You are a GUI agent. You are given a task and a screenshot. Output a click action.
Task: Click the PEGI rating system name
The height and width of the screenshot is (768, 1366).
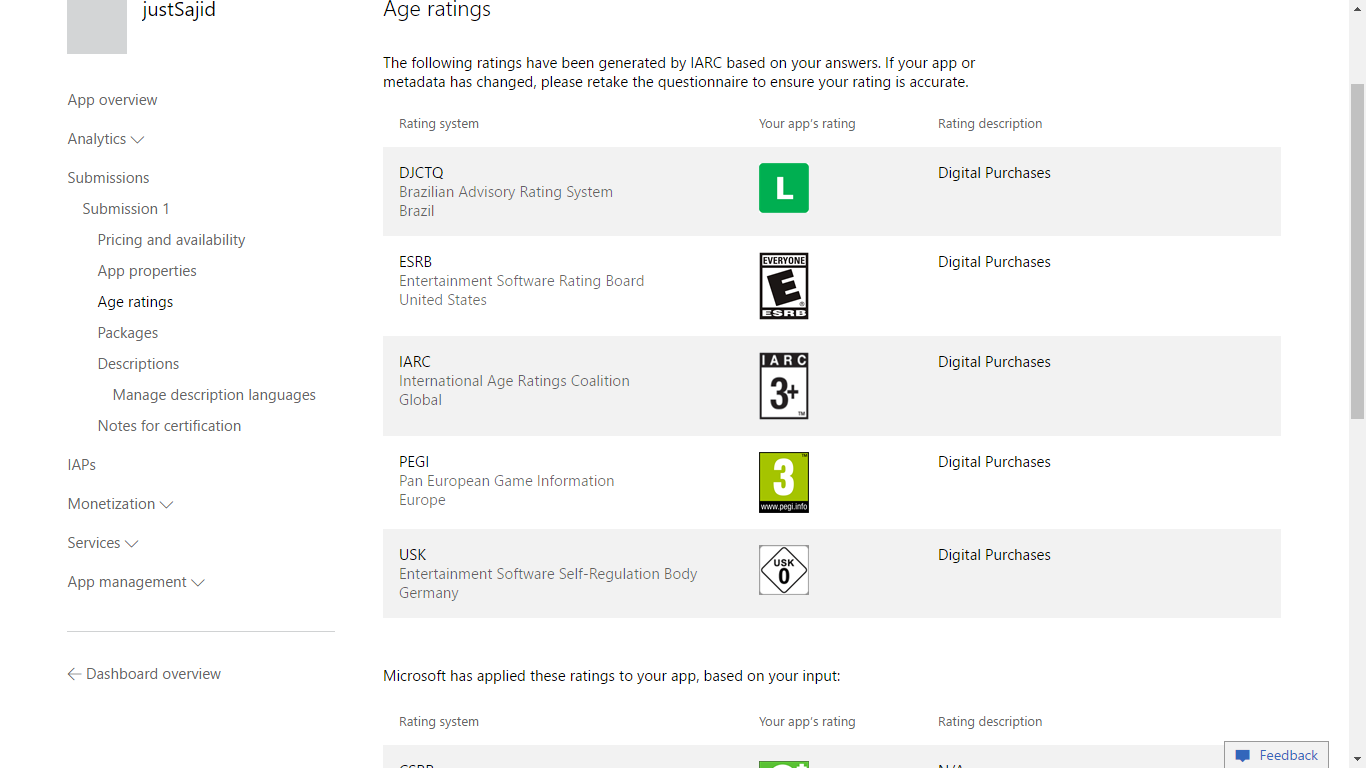tap(414, 462)
